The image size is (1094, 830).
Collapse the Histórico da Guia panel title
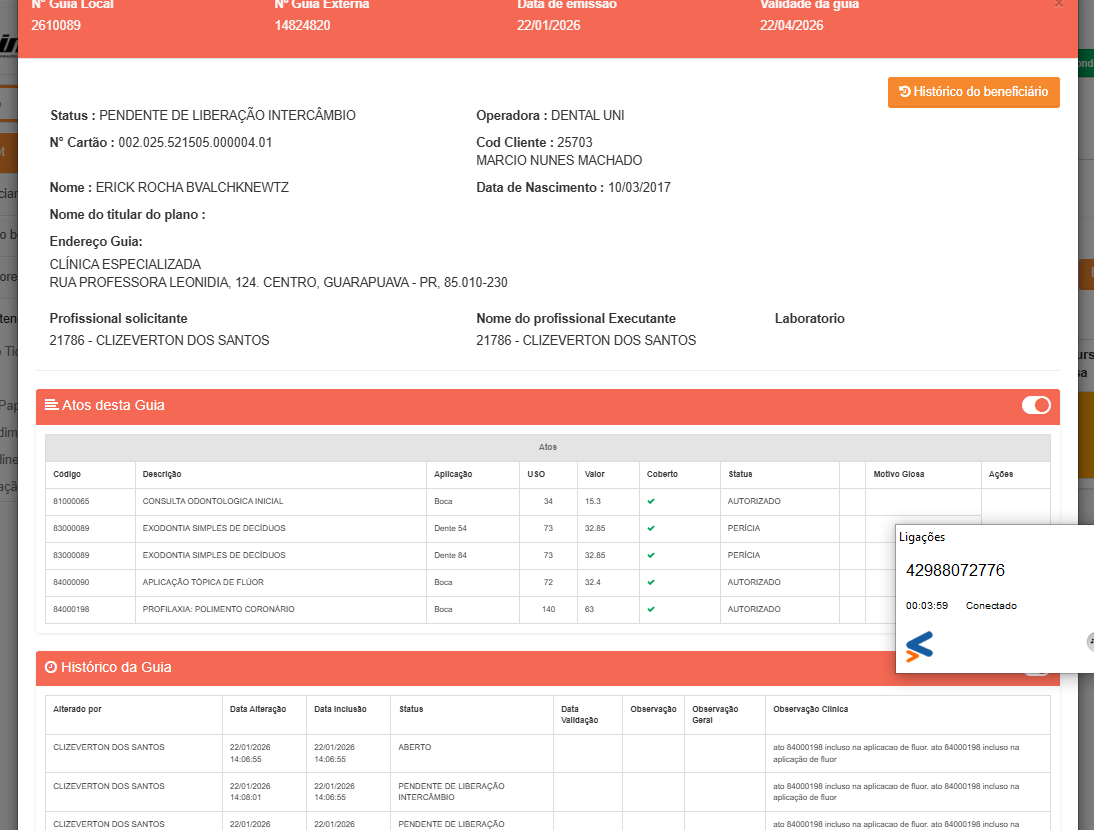click(115, 667)
